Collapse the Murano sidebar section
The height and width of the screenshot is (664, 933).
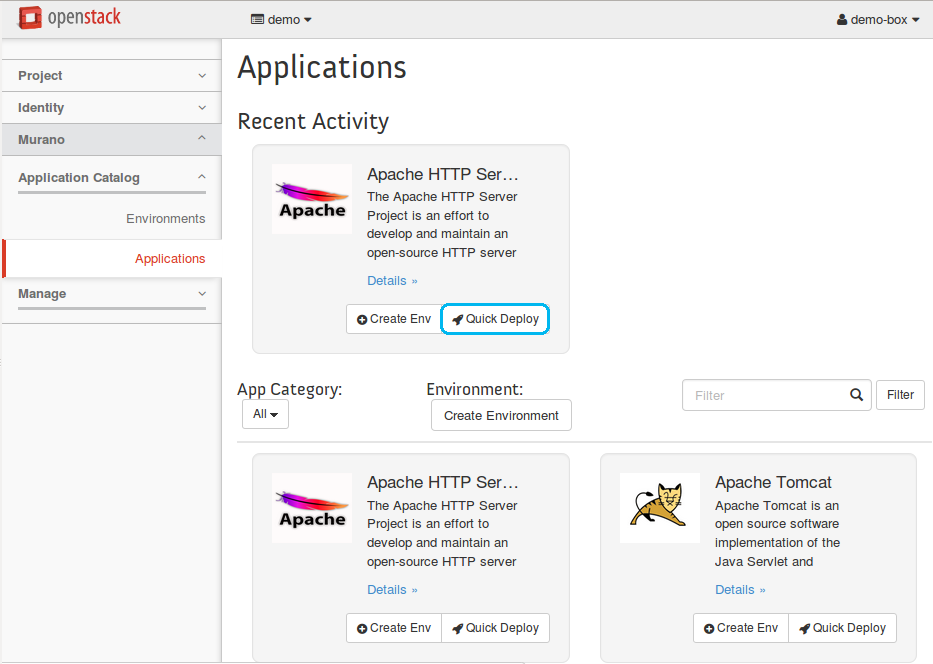[111, 140]
